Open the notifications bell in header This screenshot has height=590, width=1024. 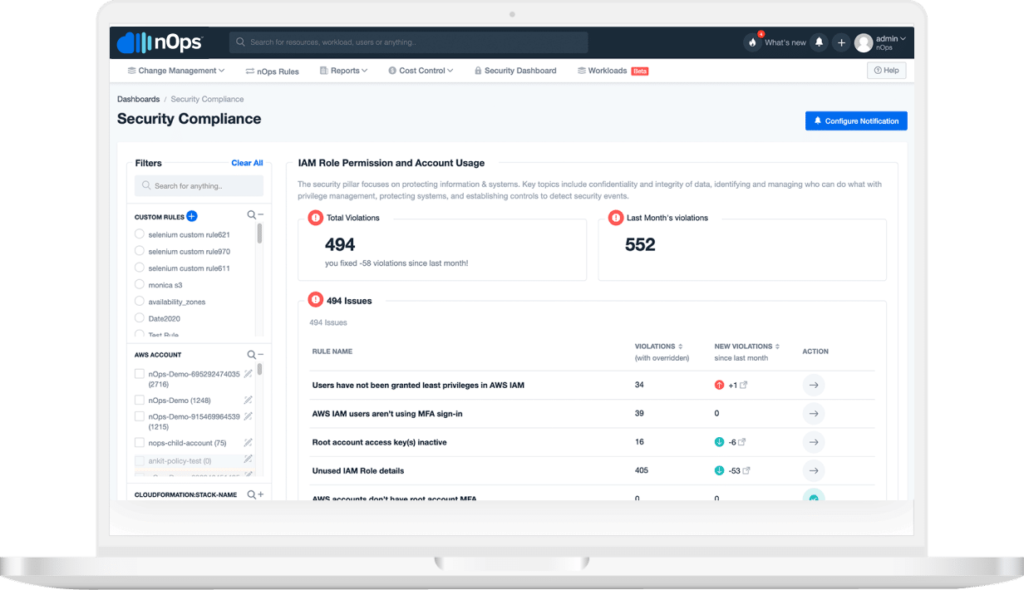pos(819,42)
